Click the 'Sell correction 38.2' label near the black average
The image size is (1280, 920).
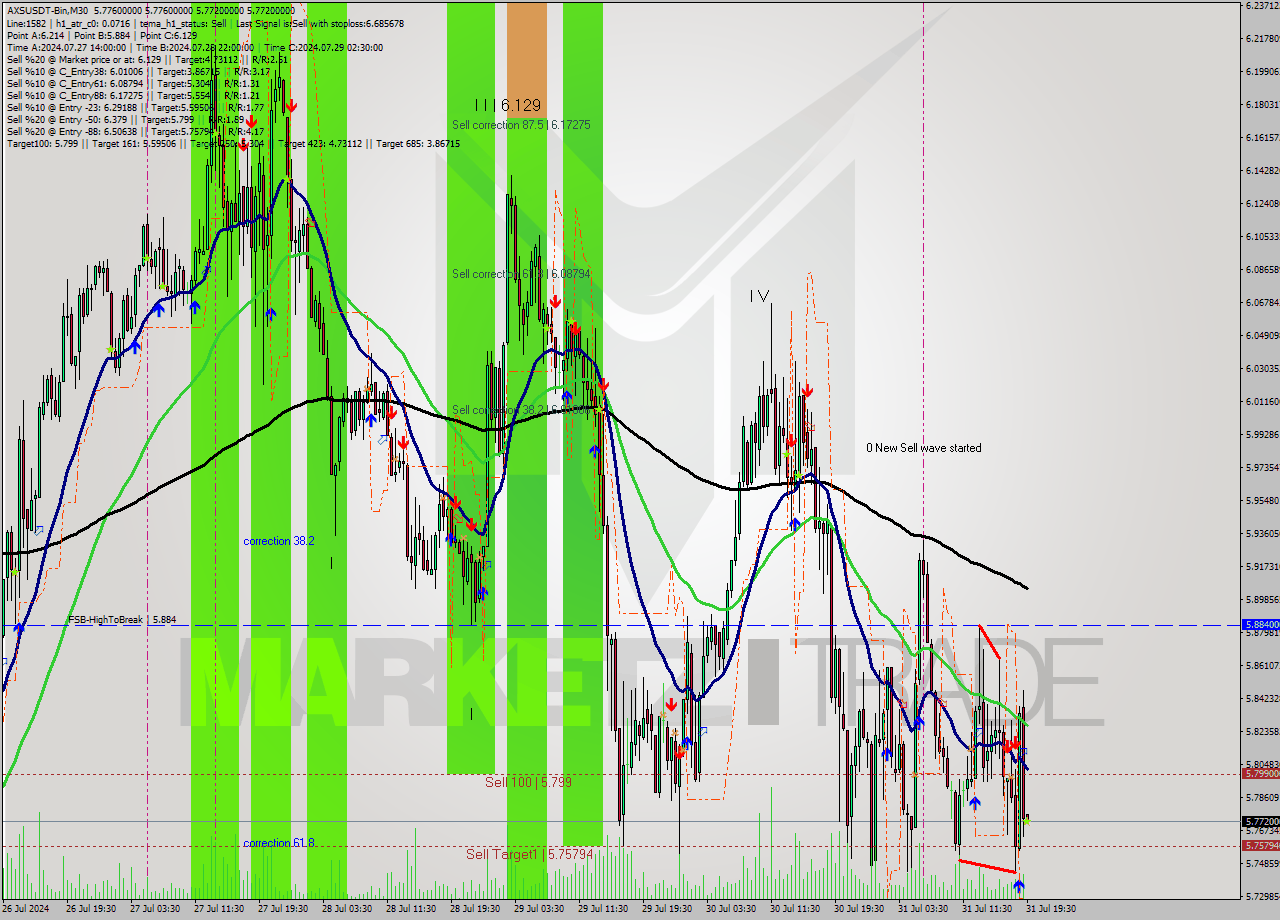[521, 409]
